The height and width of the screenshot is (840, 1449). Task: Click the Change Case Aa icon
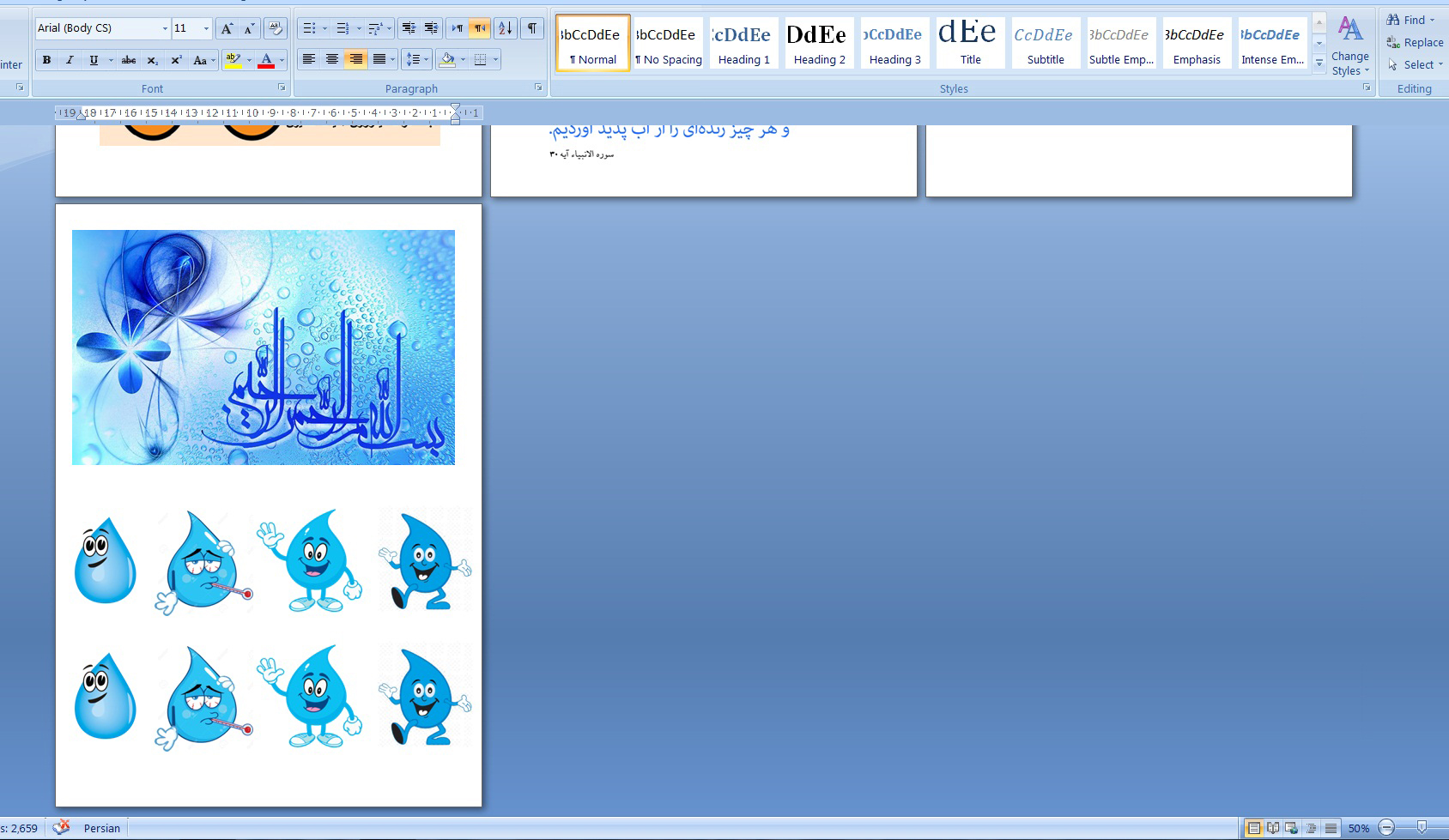pos(200,60)
